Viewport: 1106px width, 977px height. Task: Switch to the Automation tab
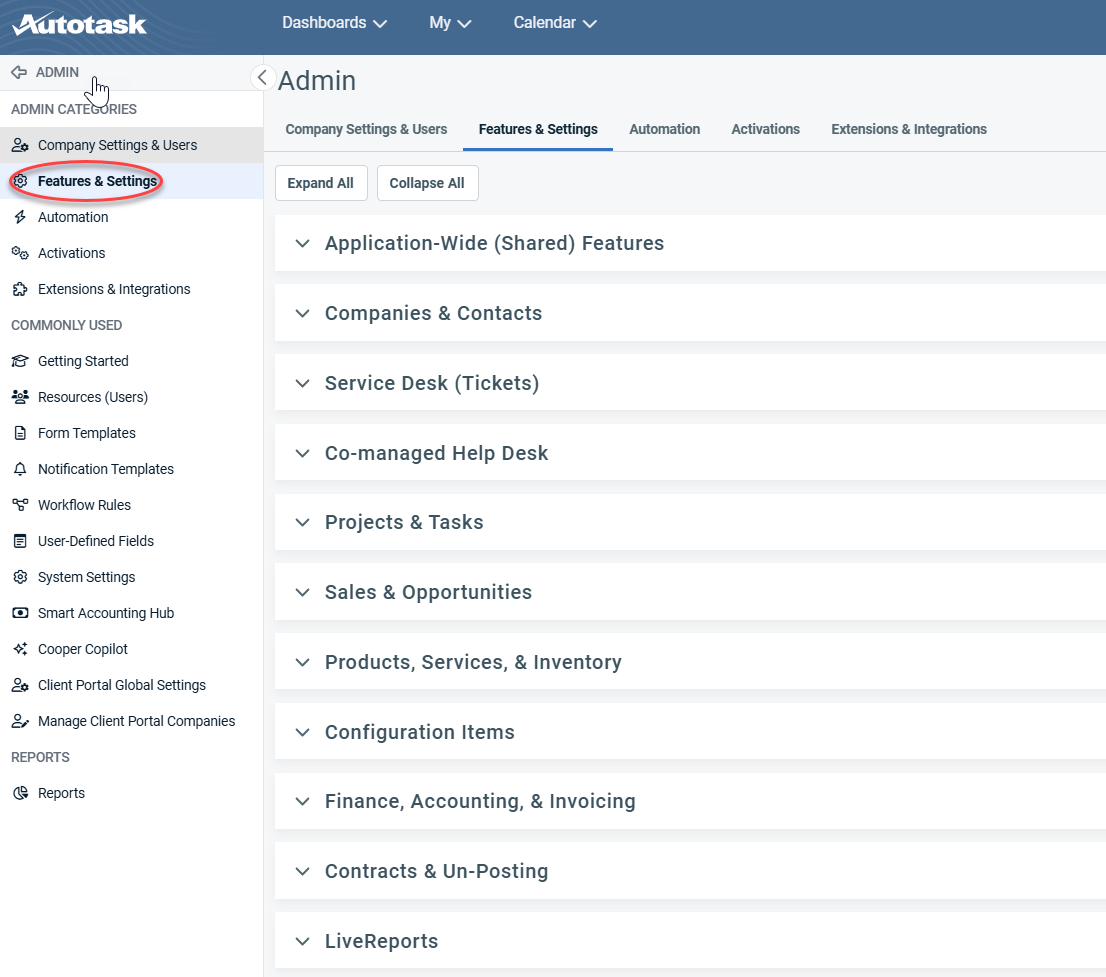coord(664,129)
